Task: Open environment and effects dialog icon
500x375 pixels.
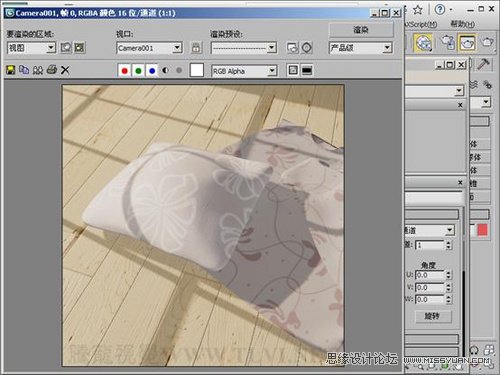Action: [x=307, y=48]
